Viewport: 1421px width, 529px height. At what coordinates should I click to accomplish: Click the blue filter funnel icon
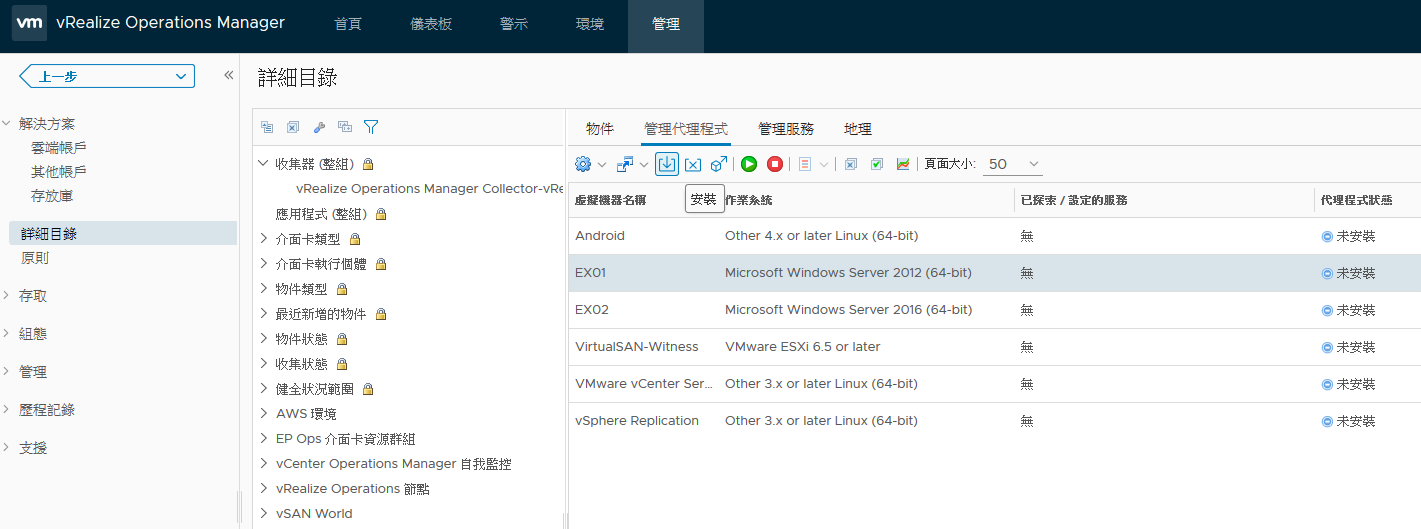click(x=371, y=127)
